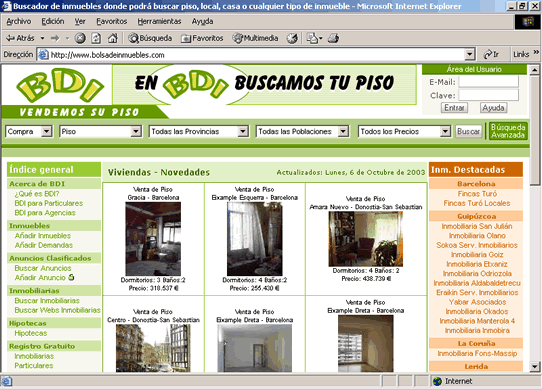Click the E-Mail input field
Image resolution: width=542 pixels, height=390 pixels.
(488, 82)
